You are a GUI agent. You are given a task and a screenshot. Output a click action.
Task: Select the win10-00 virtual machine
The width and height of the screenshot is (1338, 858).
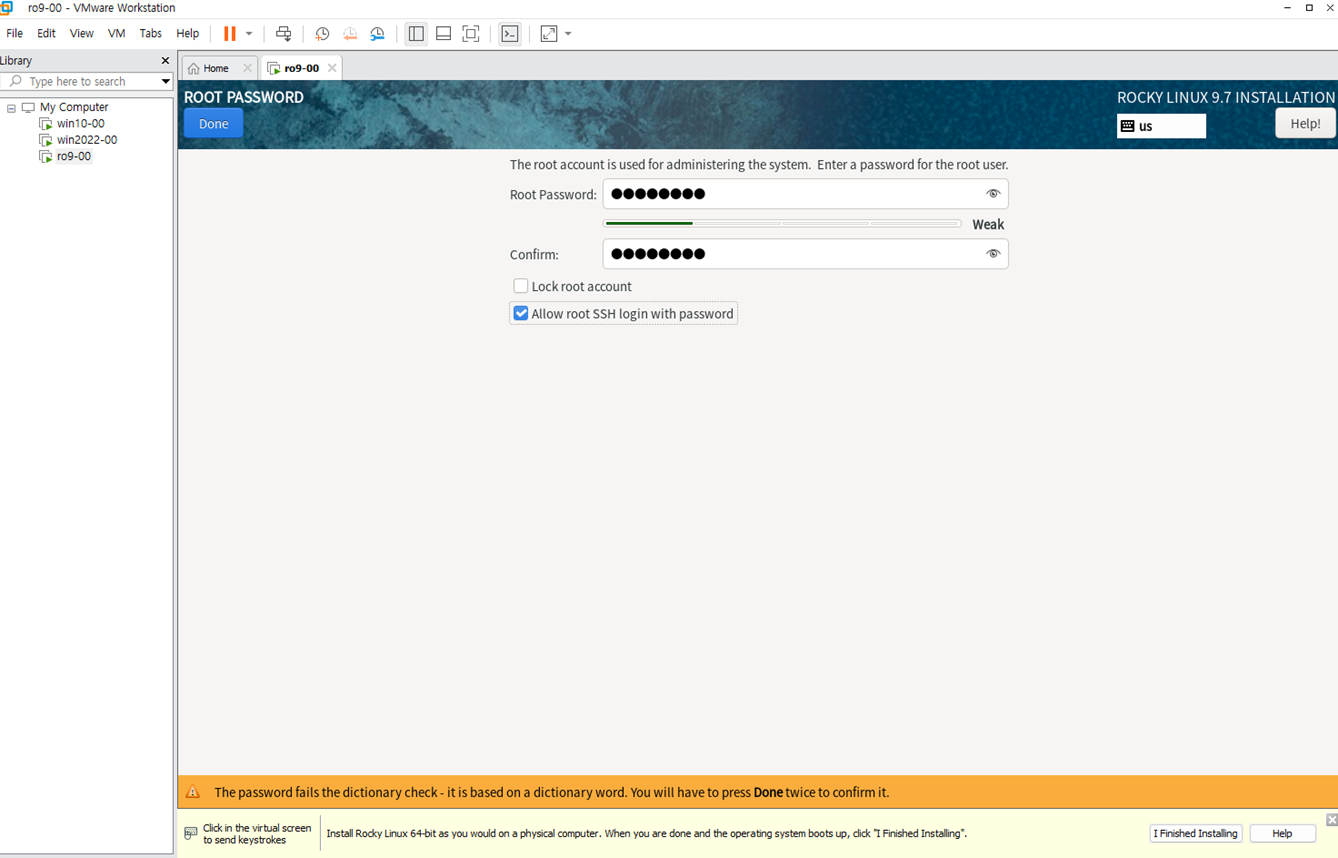coord(80,124)
